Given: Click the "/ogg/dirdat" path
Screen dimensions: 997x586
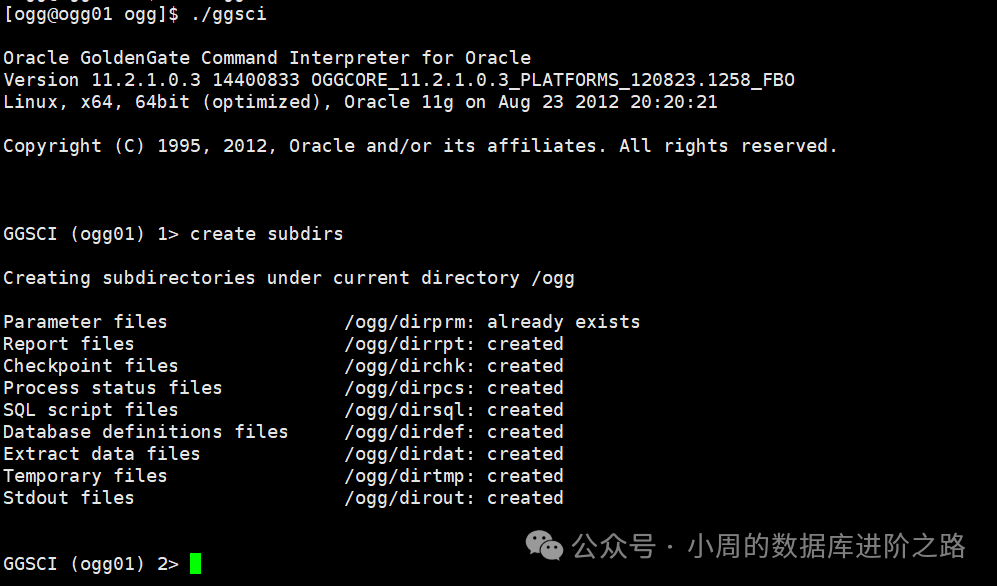Looking at the screenshot, I should coord(410,454).
